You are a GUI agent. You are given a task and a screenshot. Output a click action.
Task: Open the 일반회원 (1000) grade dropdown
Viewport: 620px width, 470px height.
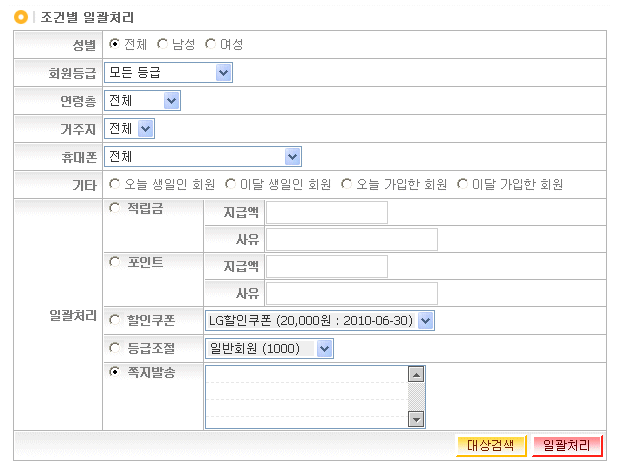268,348
